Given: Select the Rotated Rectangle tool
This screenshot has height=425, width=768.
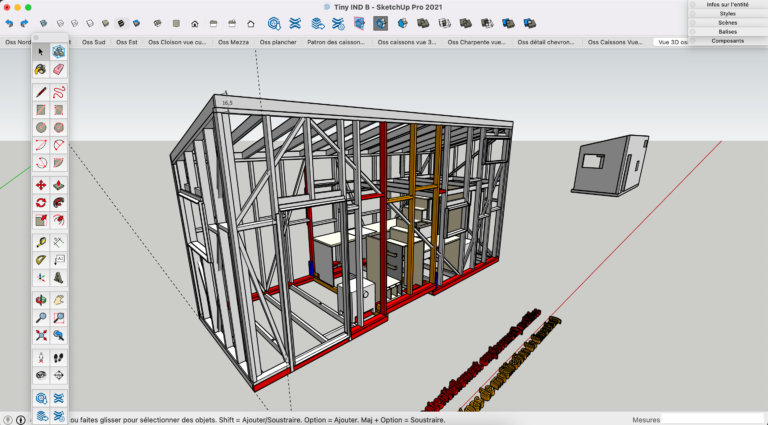Looking at the screenshot, I should [x=58, y=110].
